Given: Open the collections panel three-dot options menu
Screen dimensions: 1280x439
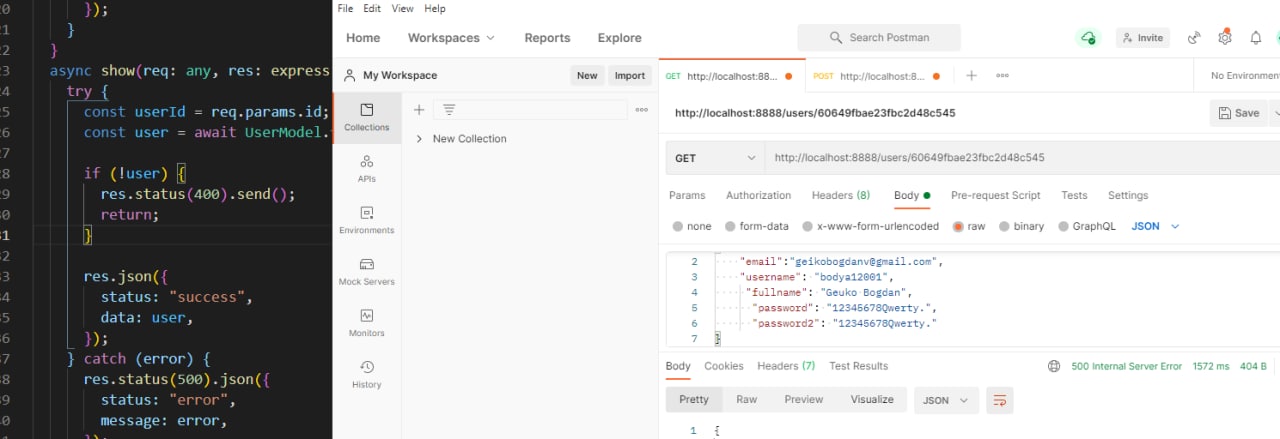Looking at the screenshot, I should [642, 110].
